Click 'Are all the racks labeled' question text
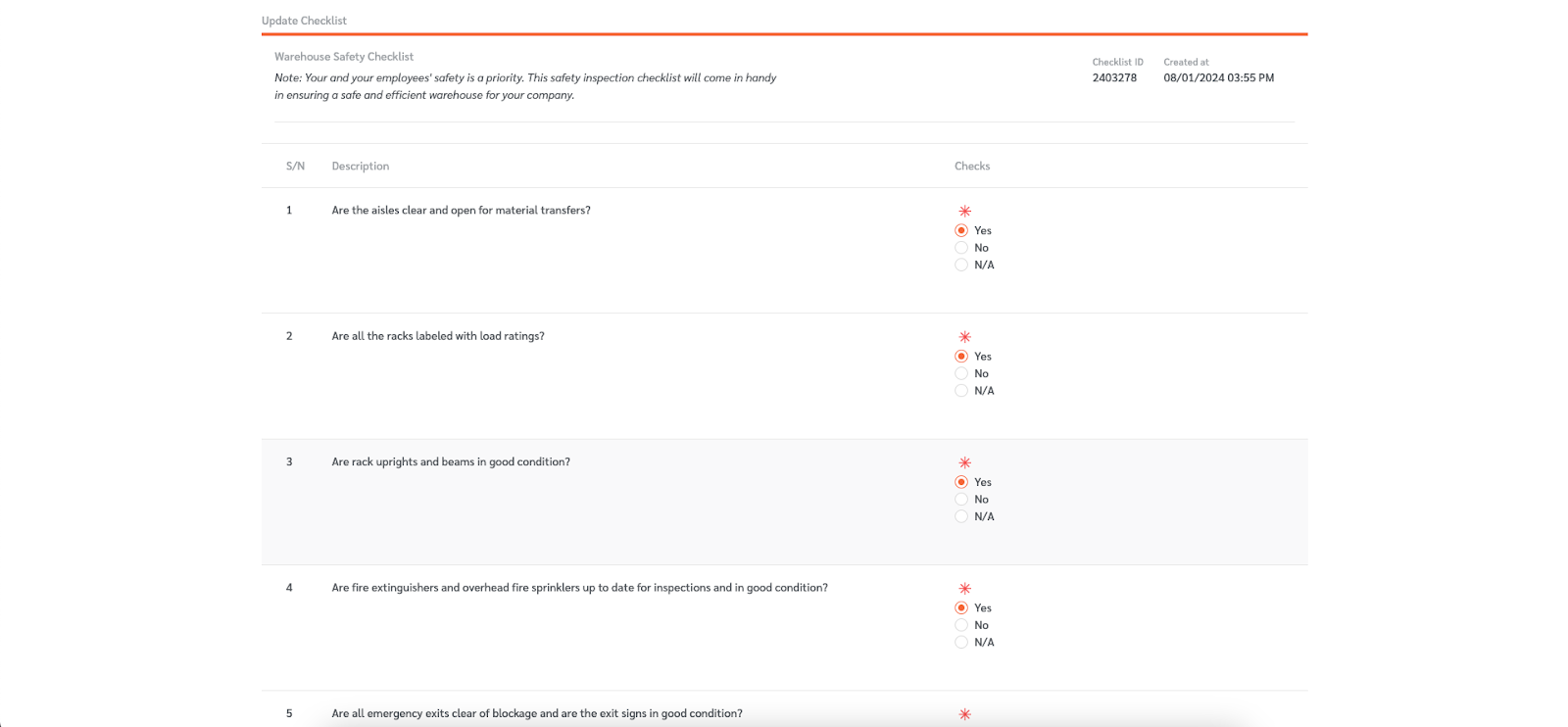Image resolution: width=1568 pixels, height=727 pixels. [438, 336]
